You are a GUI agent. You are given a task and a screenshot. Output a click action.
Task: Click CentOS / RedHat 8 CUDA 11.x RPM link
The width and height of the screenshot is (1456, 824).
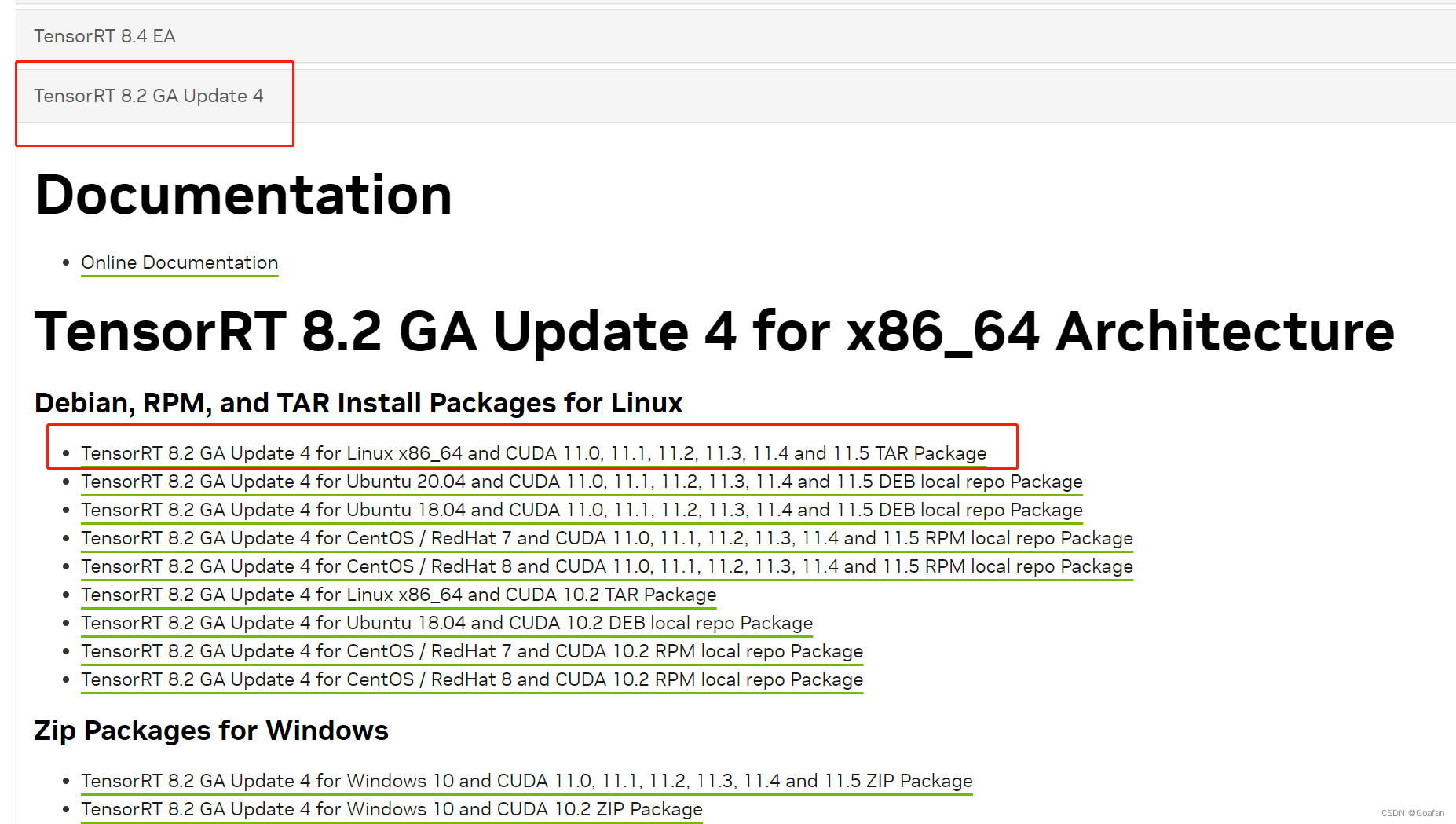point(606,566)
